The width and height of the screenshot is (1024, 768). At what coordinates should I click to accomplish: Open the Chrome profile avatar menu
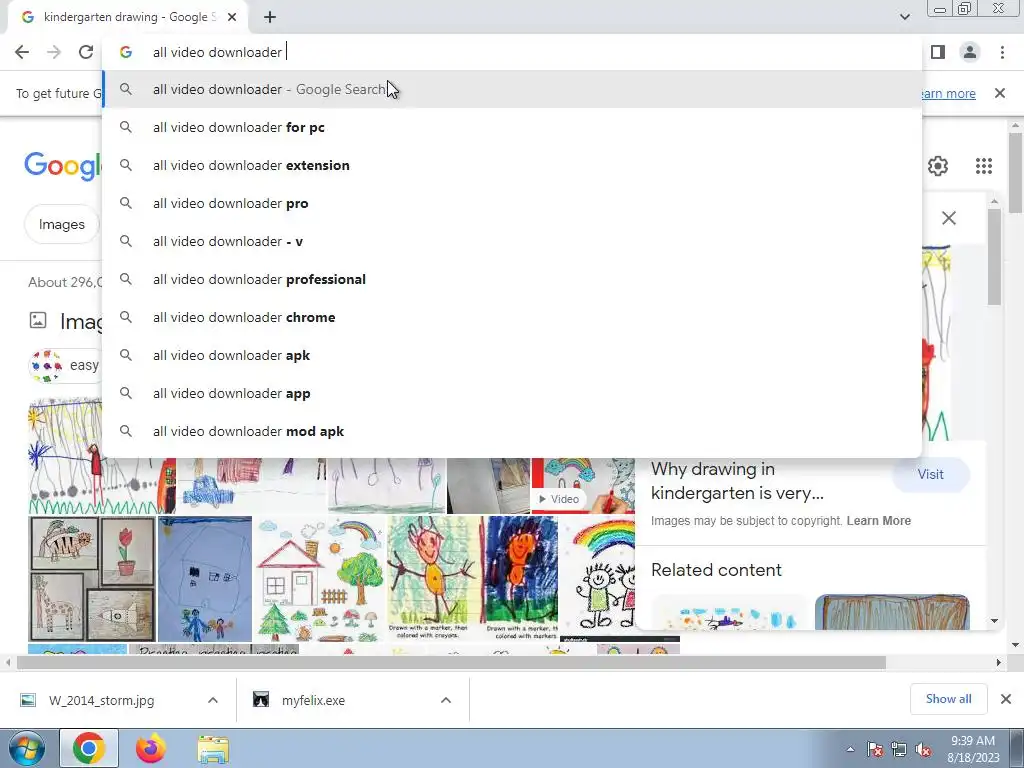[970, 52]
